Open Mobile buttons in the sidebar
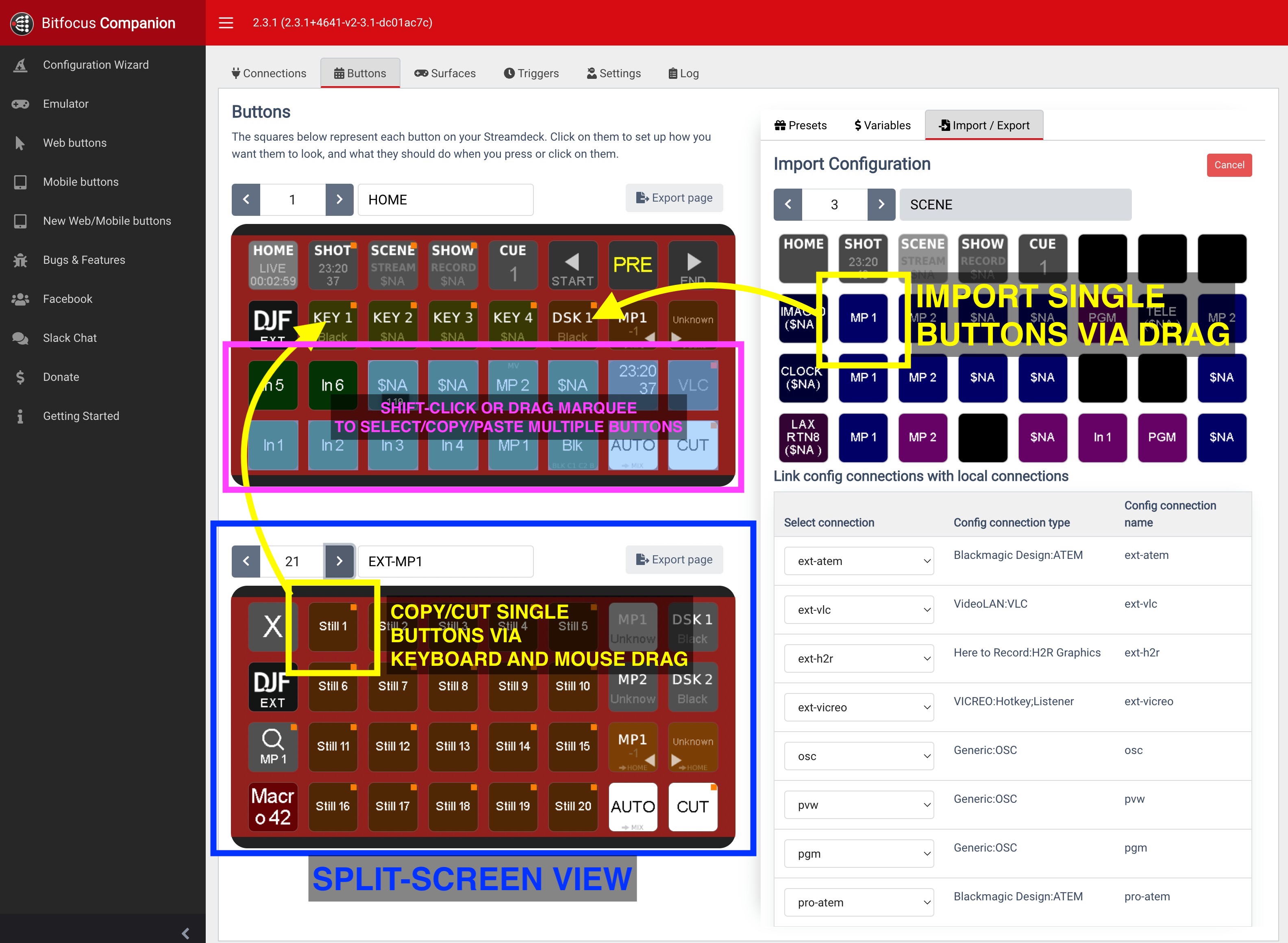1288x943 pixels. 80,182
